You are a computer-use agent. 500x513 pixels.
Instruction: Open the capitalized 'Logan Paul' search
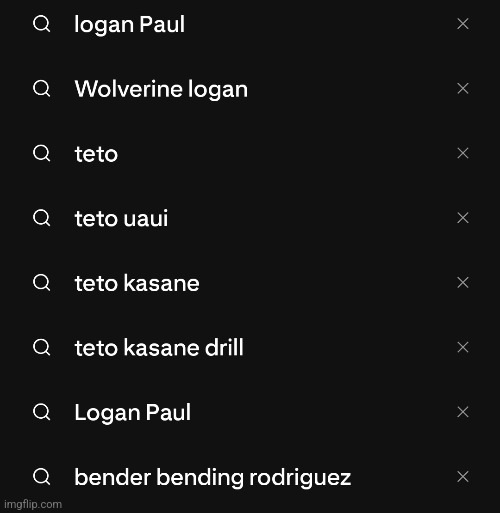pyautogui.click(x=132, y=413)
